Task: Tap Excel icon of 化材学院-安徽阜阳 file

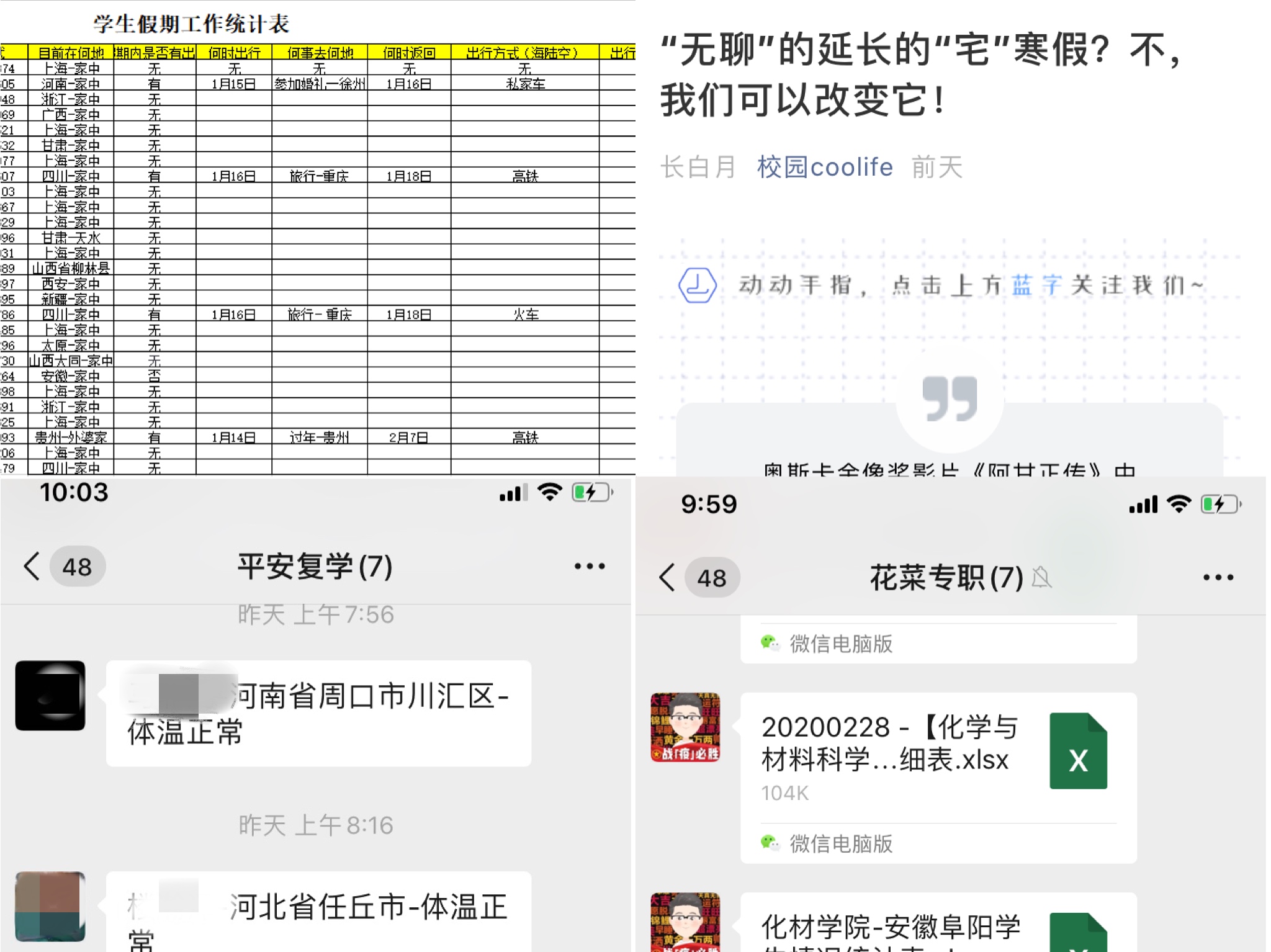Action: pyautogui.click(x=1078, y=932)
